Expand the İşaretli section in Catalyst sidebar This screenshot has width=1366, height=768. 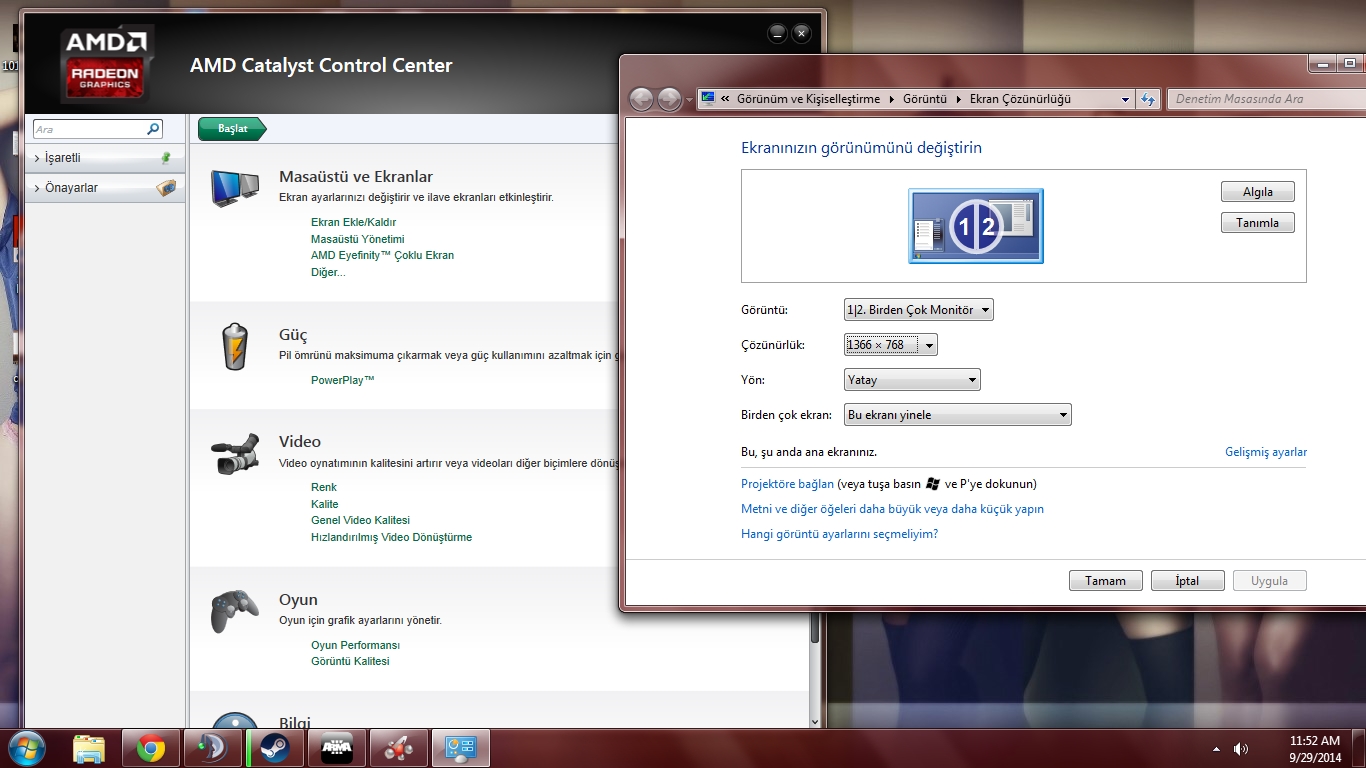(x=37, y=159)
